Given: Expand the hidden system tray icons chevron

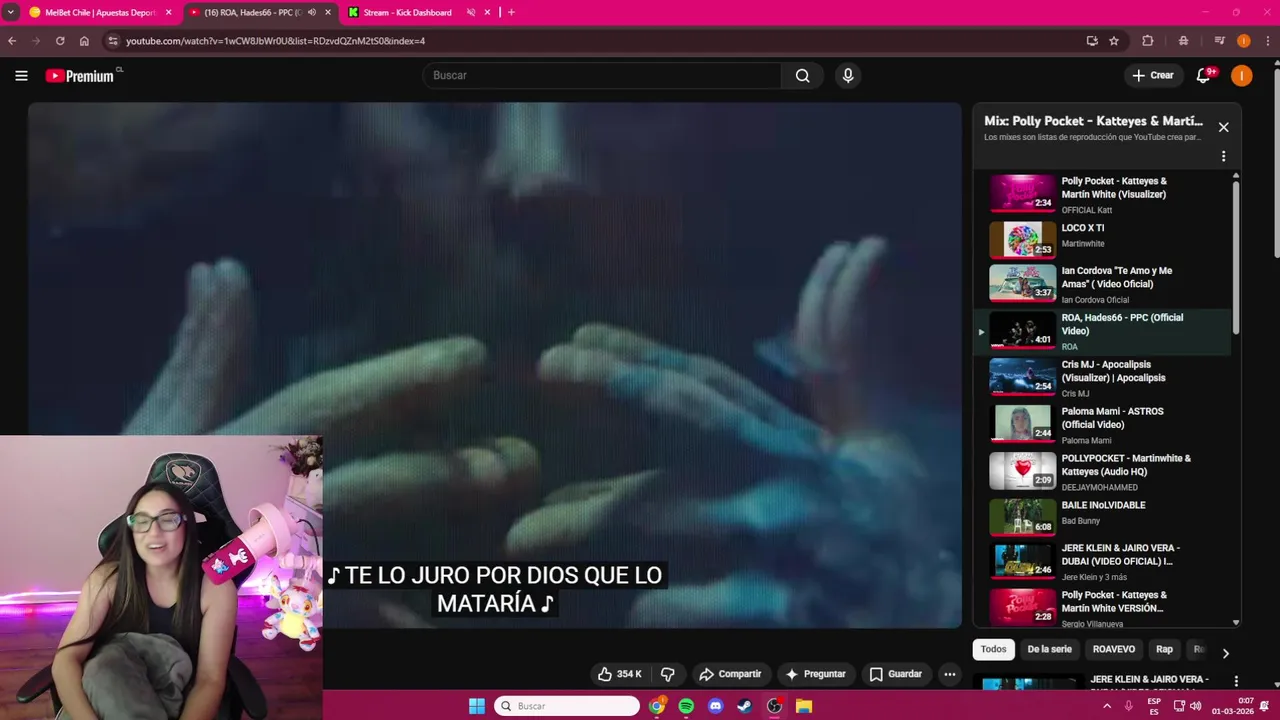Looking at the screenshot, I should tap(1106, 706).
